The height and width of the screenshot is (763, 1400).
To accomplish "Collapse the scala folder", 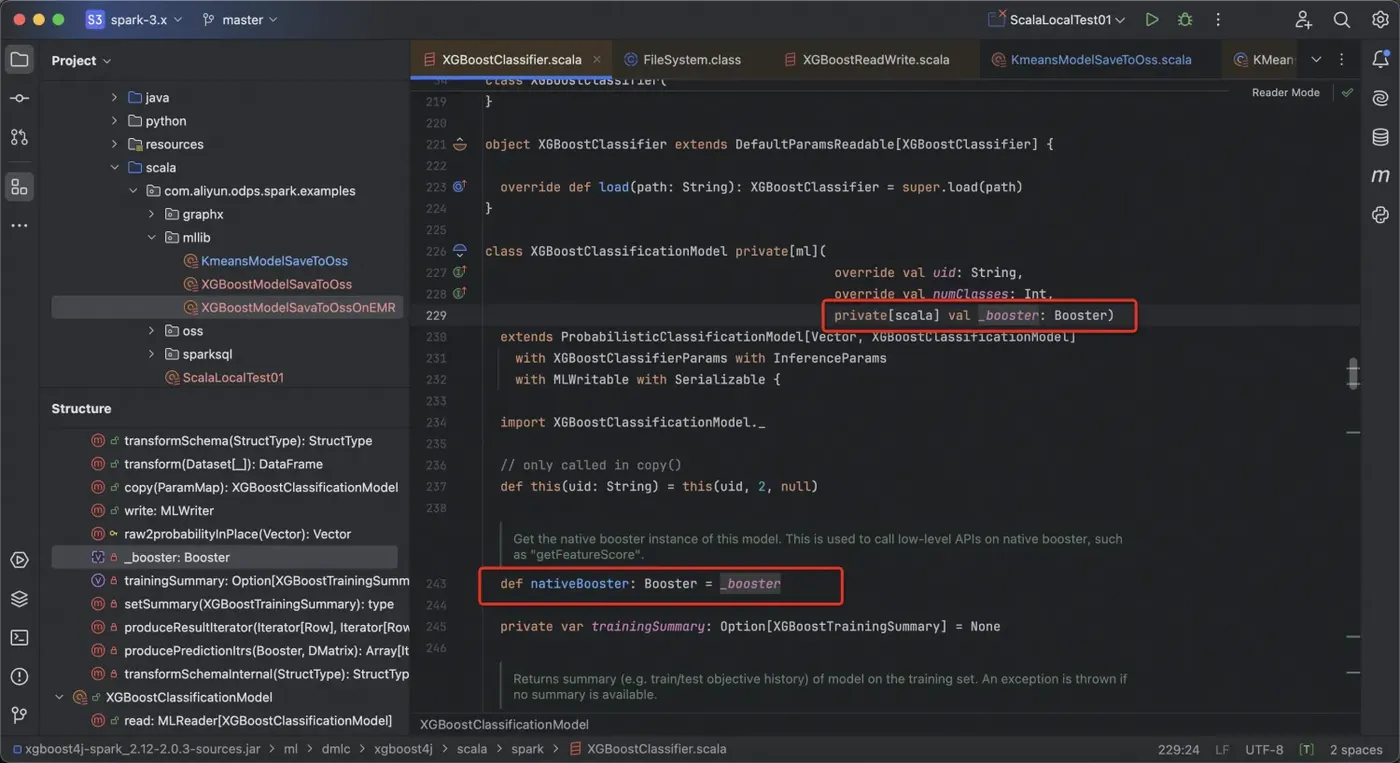I will pyautogui.click(x=115, y=168).
